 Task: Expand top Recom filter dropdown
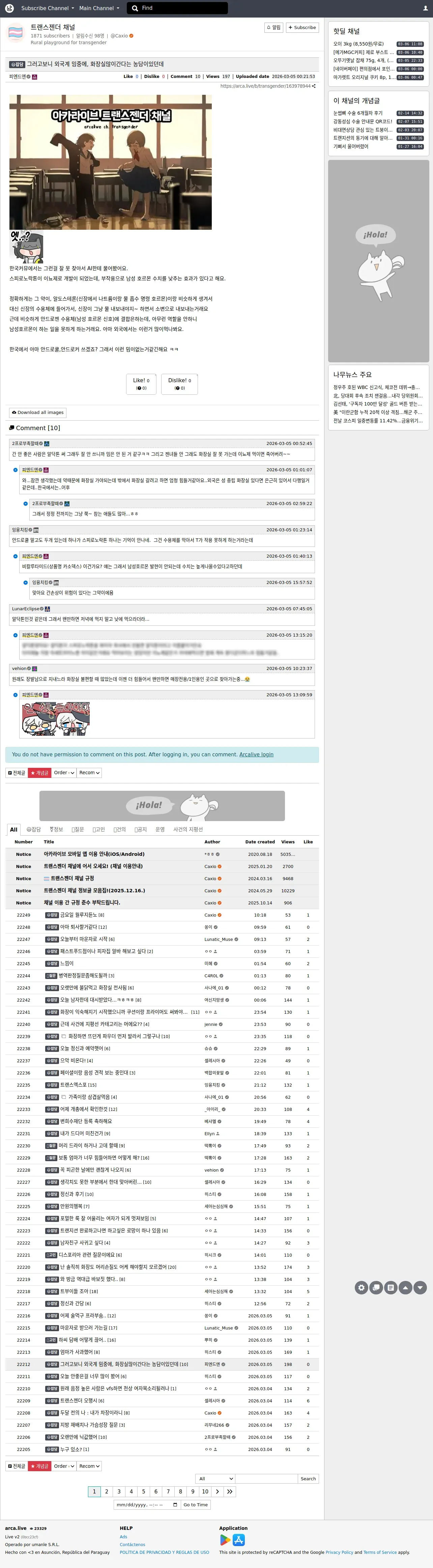point(89,773)
